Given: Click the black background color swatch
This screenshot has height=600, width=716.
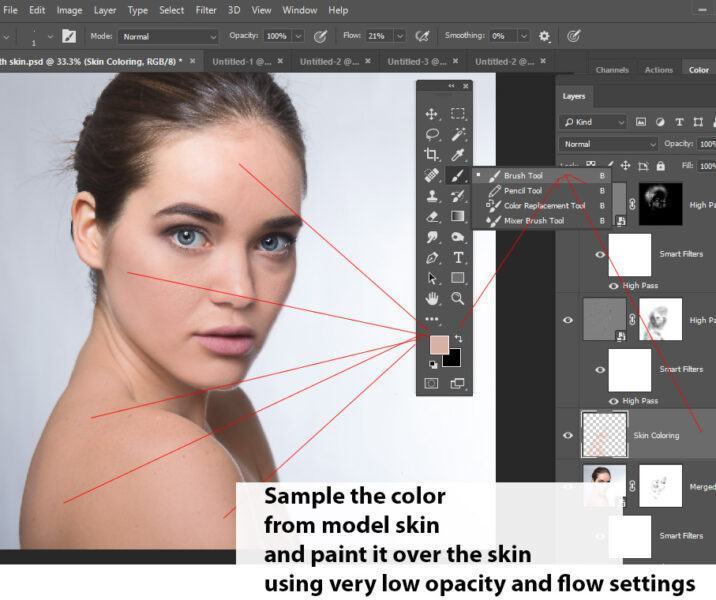Looking at the screenshot, I should pos(454,360).
